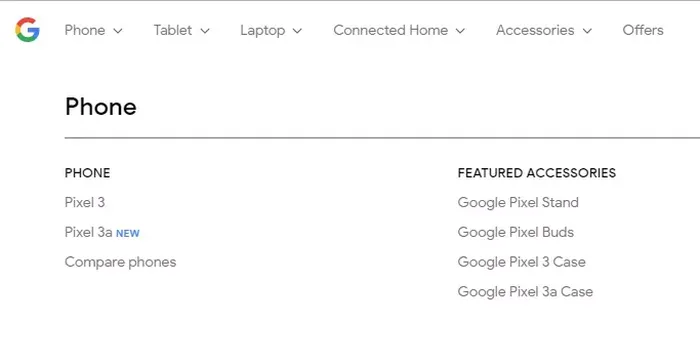700x361 pixels.
Task: Open the Google Pixel 3a Case link
Action: 525,292
